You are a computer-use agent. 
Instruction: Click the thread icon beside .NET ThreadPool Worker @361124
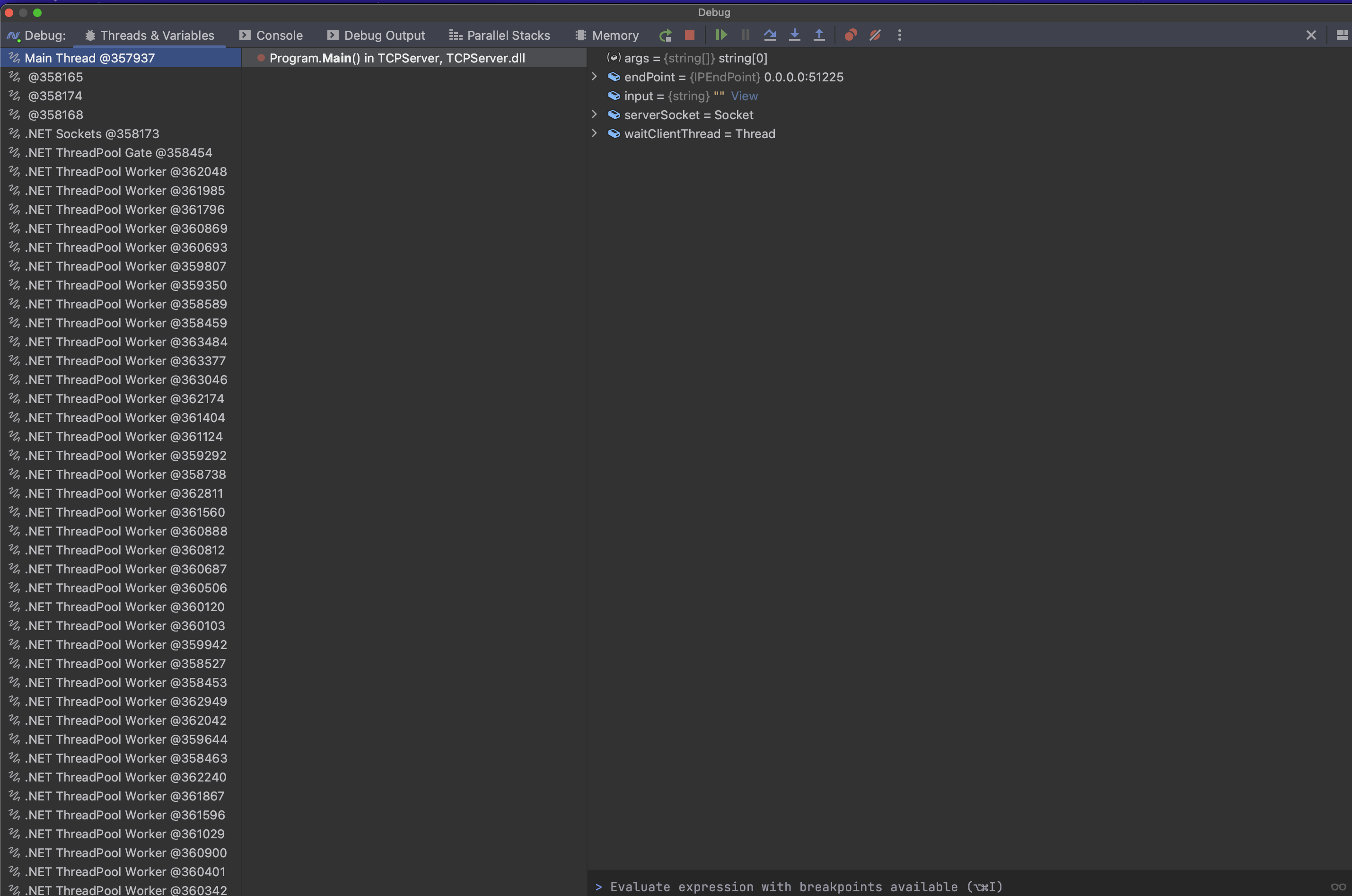click(14, 436)
